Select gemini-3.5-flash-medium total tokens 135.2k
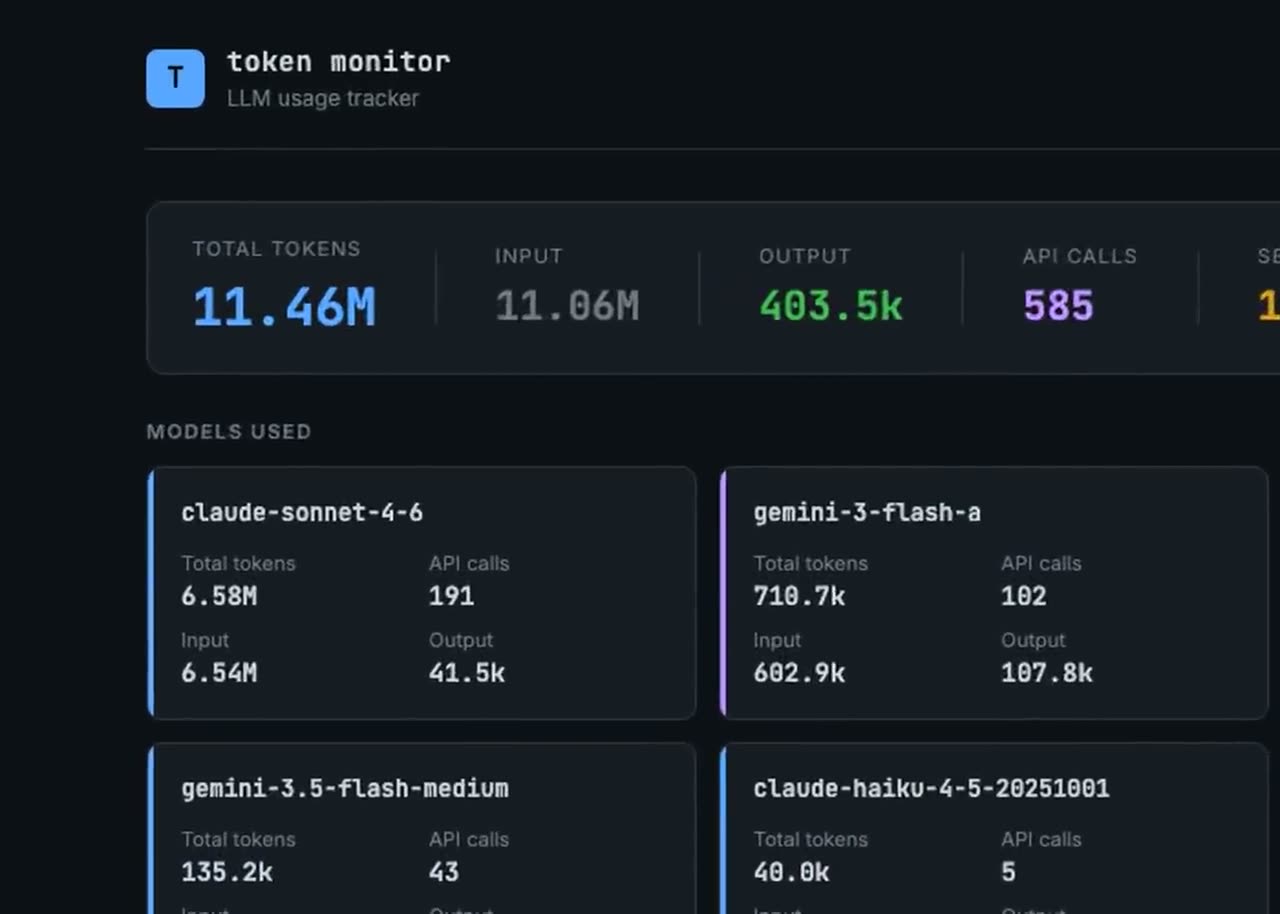The image size is (1280, 914). coord(227,872)
